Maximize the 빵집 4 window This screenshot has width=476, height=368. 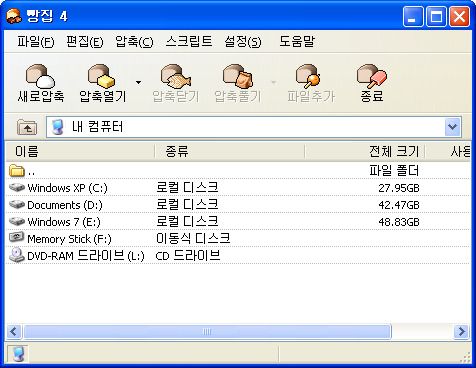click(x=436, y=16)
